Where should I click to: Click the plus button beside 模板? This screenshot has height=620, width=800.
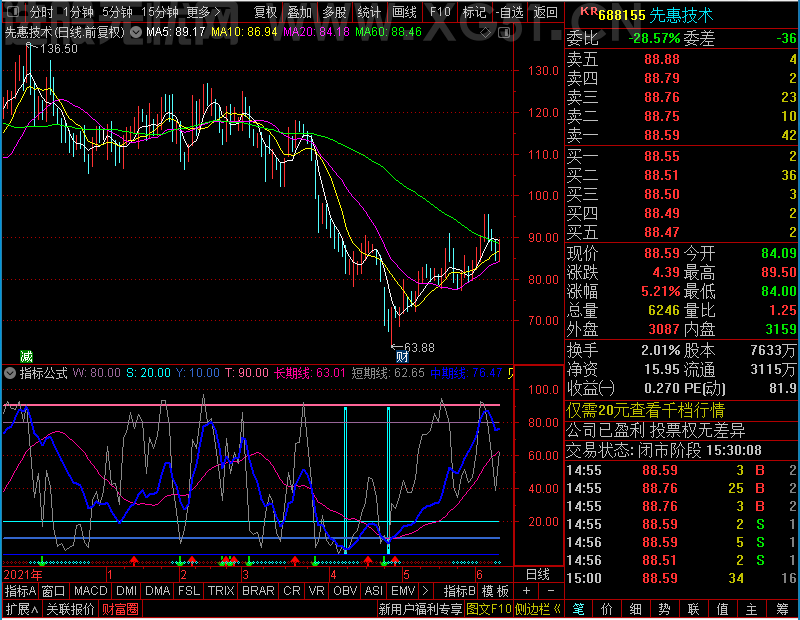click(526, 591)
